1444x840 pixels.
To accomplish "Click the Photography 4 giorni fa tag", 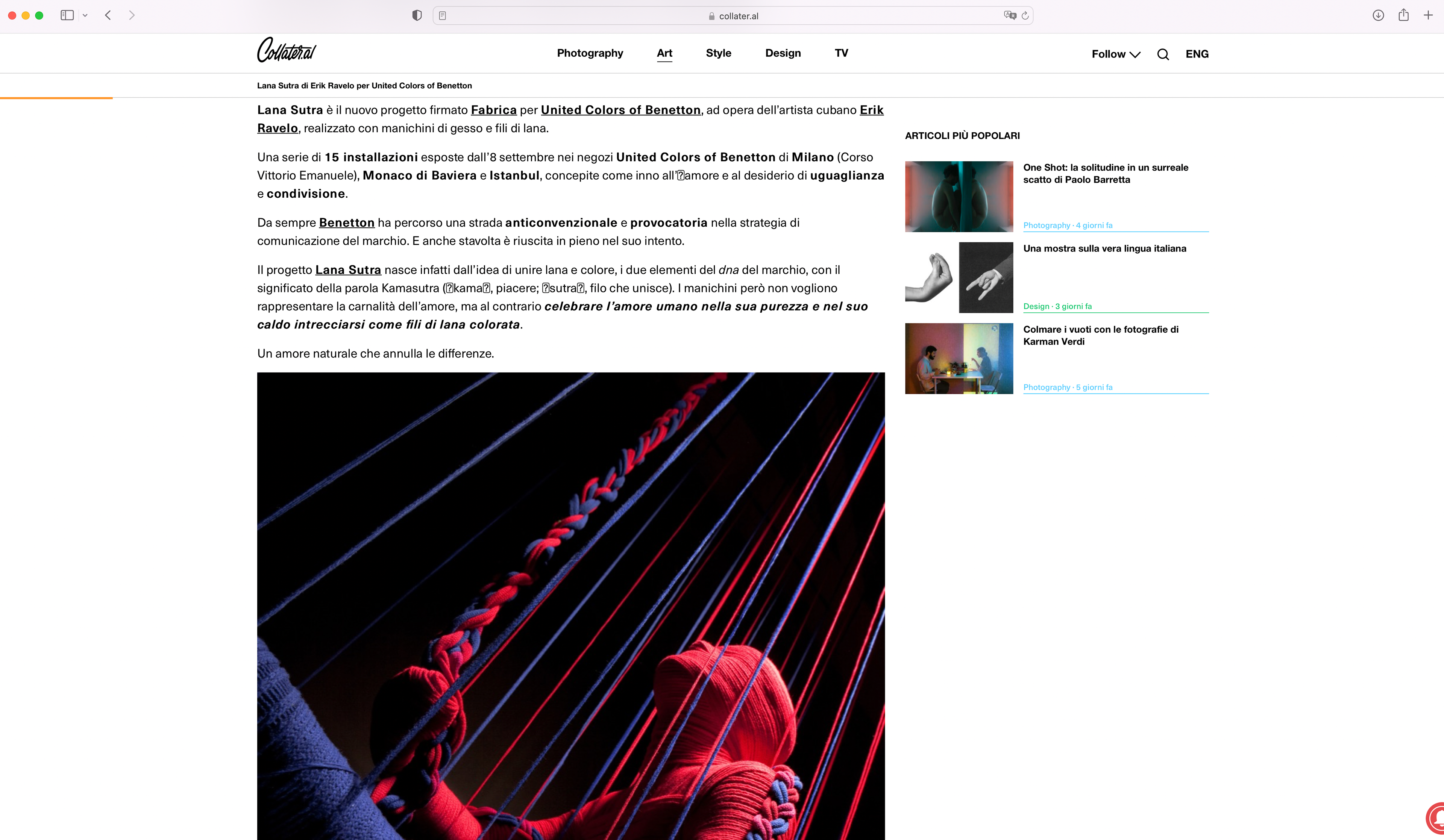I will [x=1068, y=226].
